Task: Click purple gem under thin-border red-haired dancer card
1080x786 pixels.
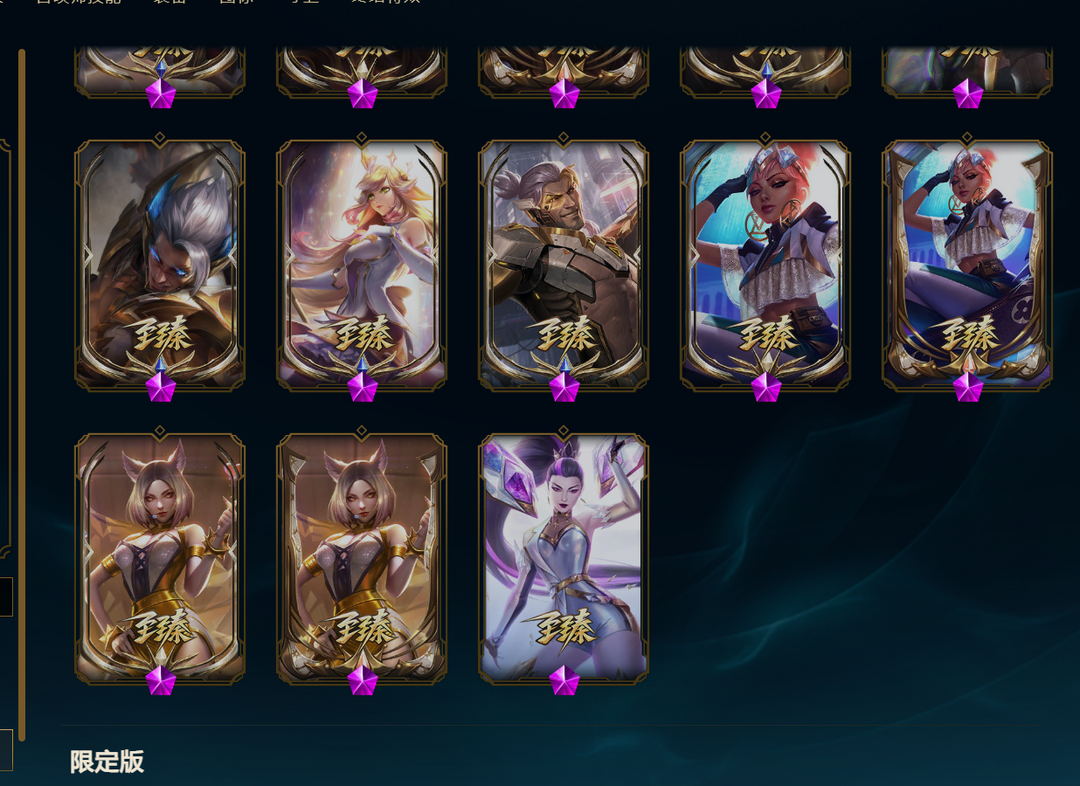Action: click(766, 386)
